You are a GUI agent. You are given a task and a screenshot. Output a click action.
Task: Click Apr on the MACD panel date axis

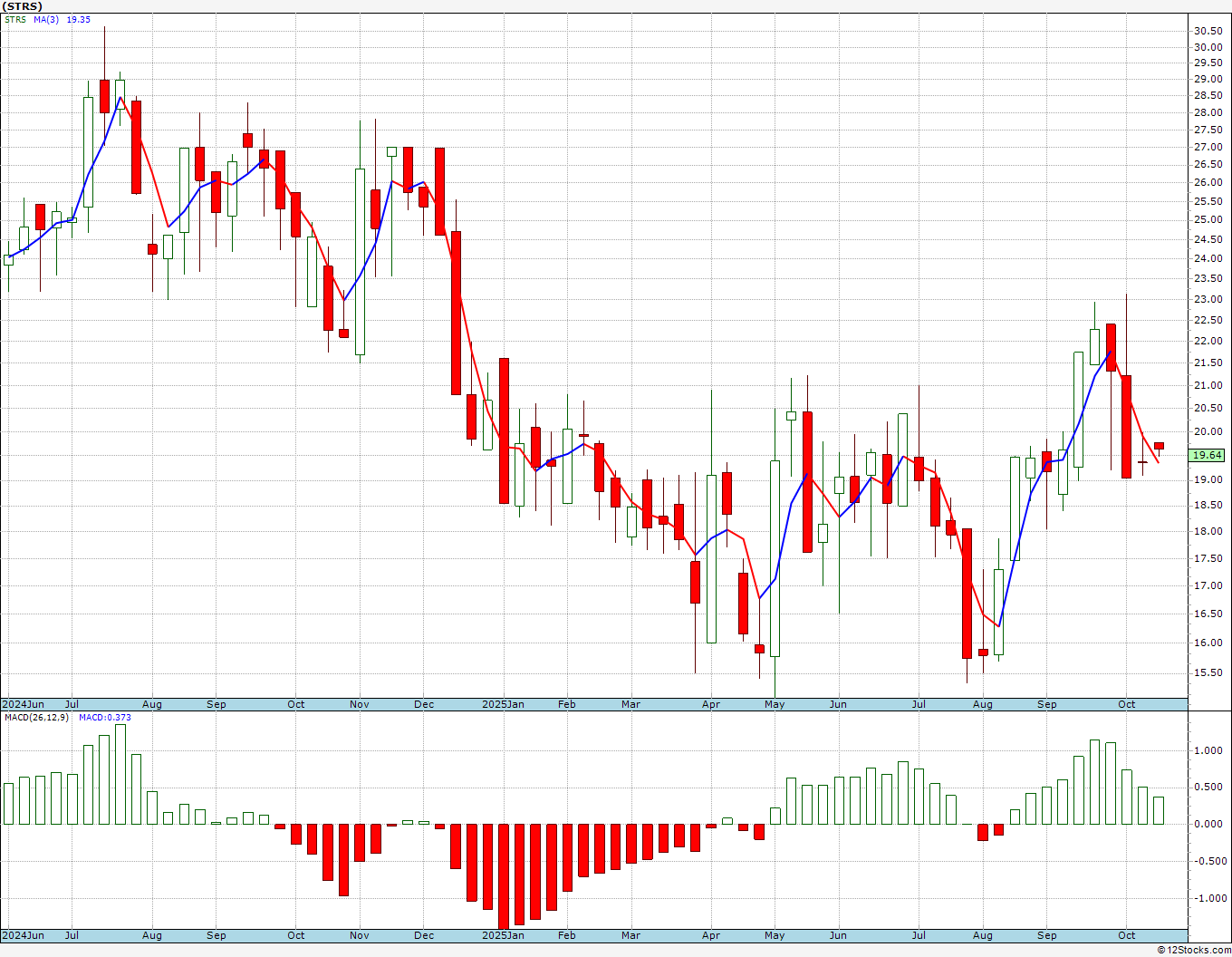pos(711,935)
